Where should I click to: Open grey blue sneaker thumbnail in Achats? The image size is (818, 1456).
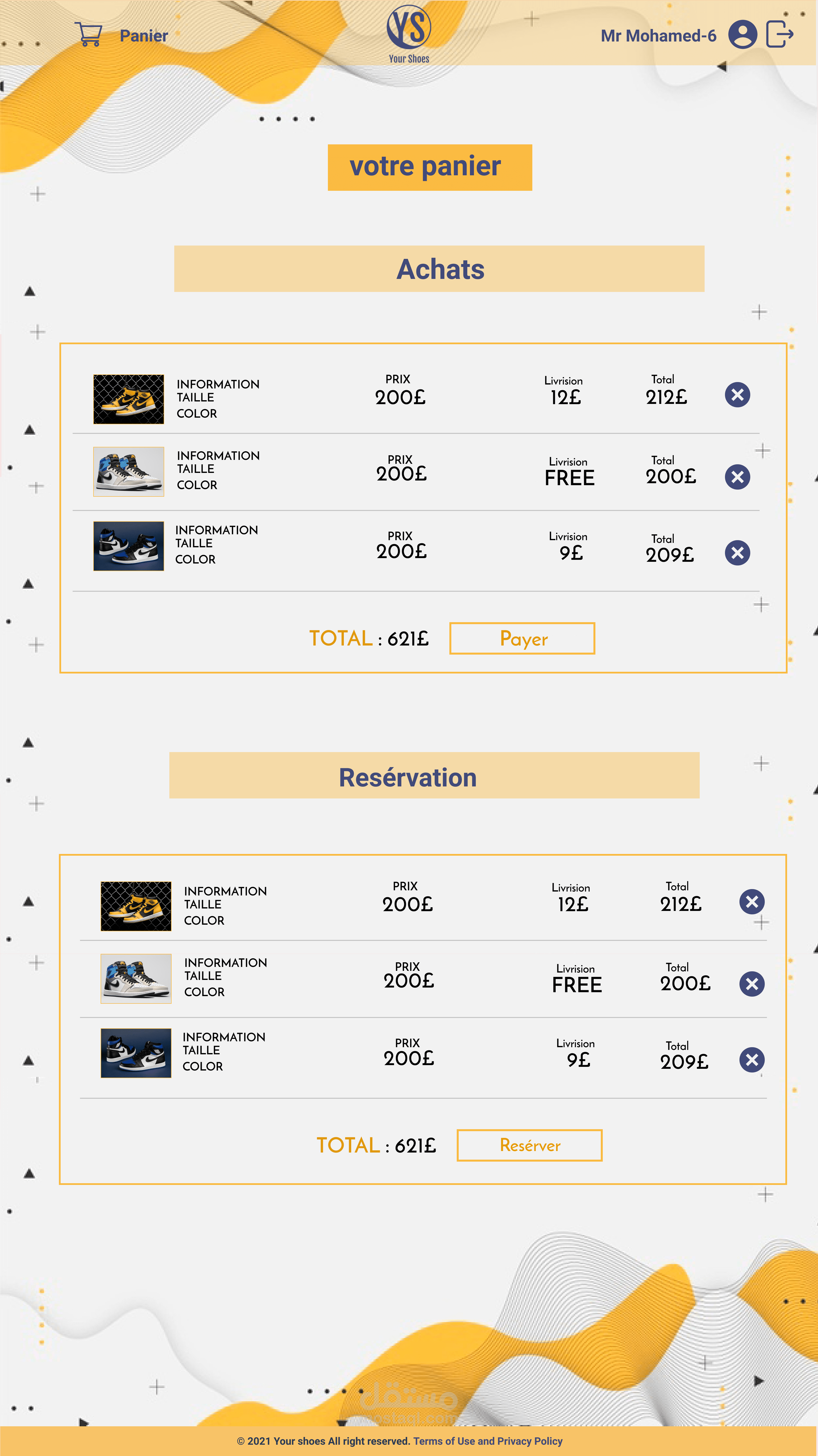pos(129,472)
